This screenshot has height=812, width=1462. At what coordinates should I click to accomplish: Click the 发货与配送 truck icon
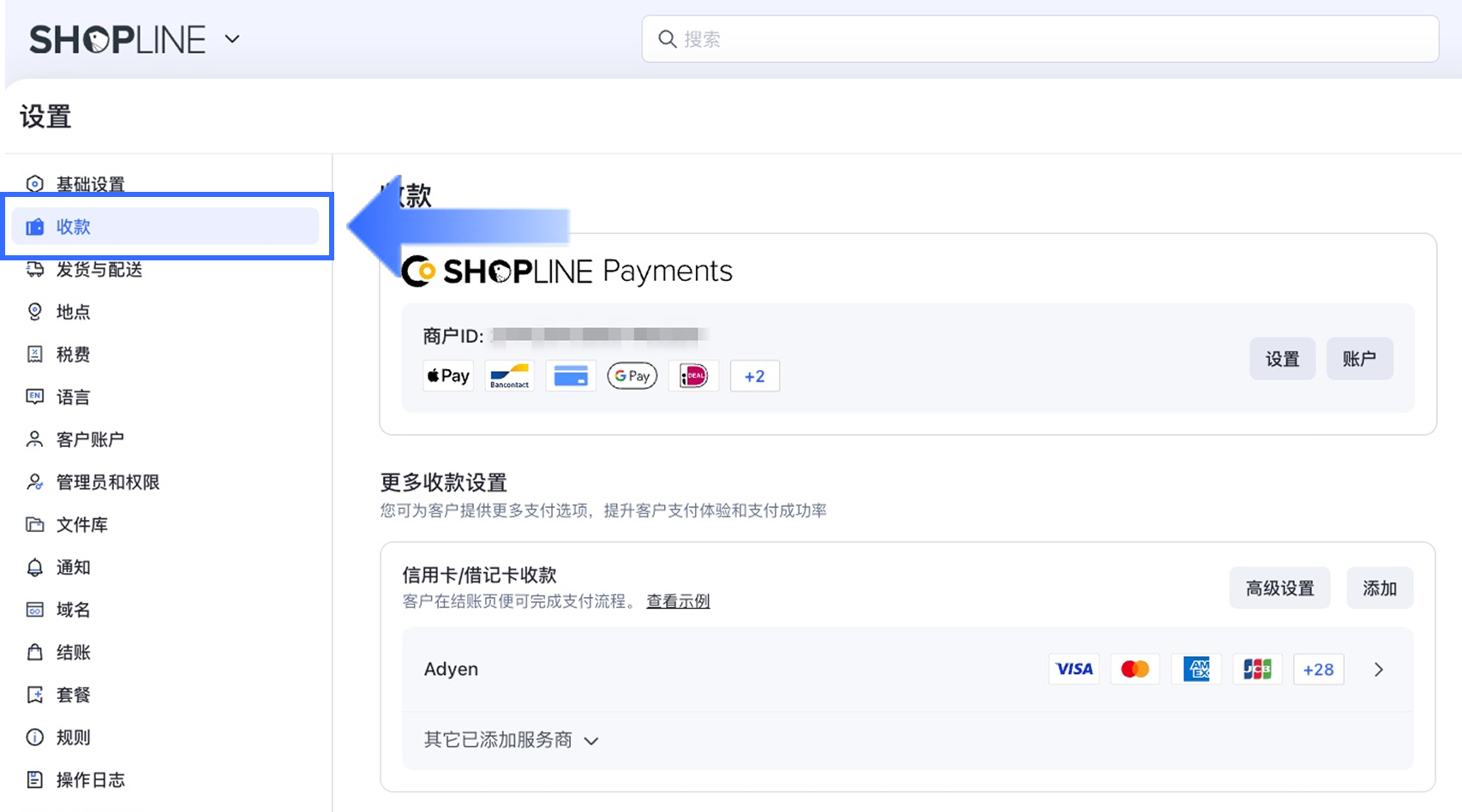(x=34, y=269)
